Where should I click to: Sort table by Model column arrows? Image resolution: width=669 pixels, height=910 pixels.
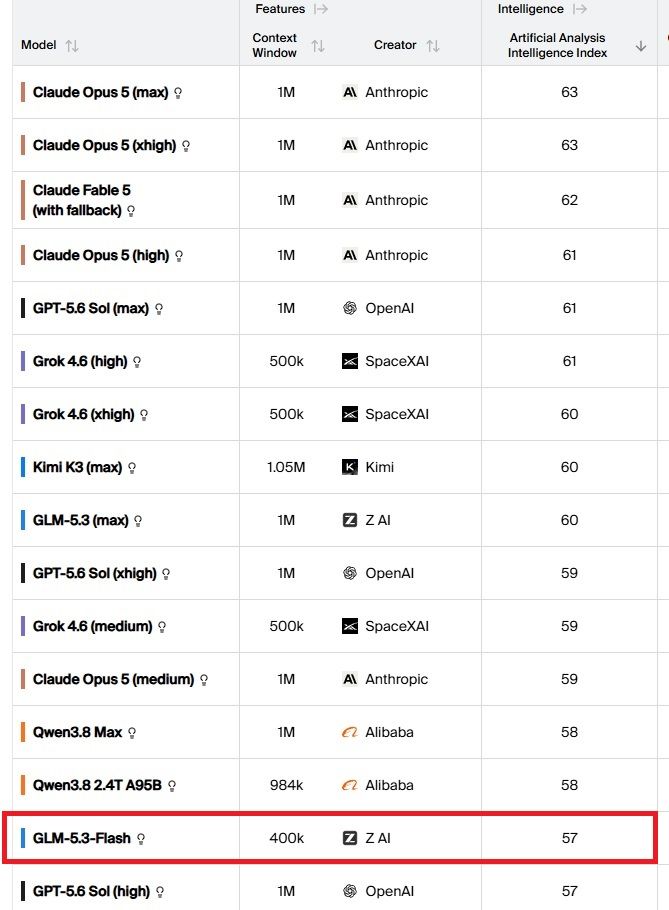pyautogui.click(x=72, y=45)
